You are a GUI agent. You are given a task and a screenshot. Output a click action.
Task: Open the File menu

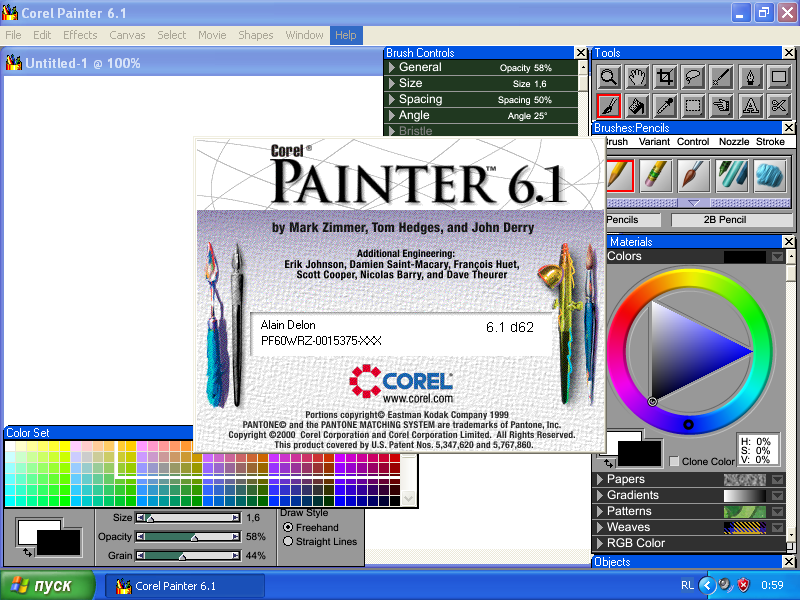click(13, 35)
